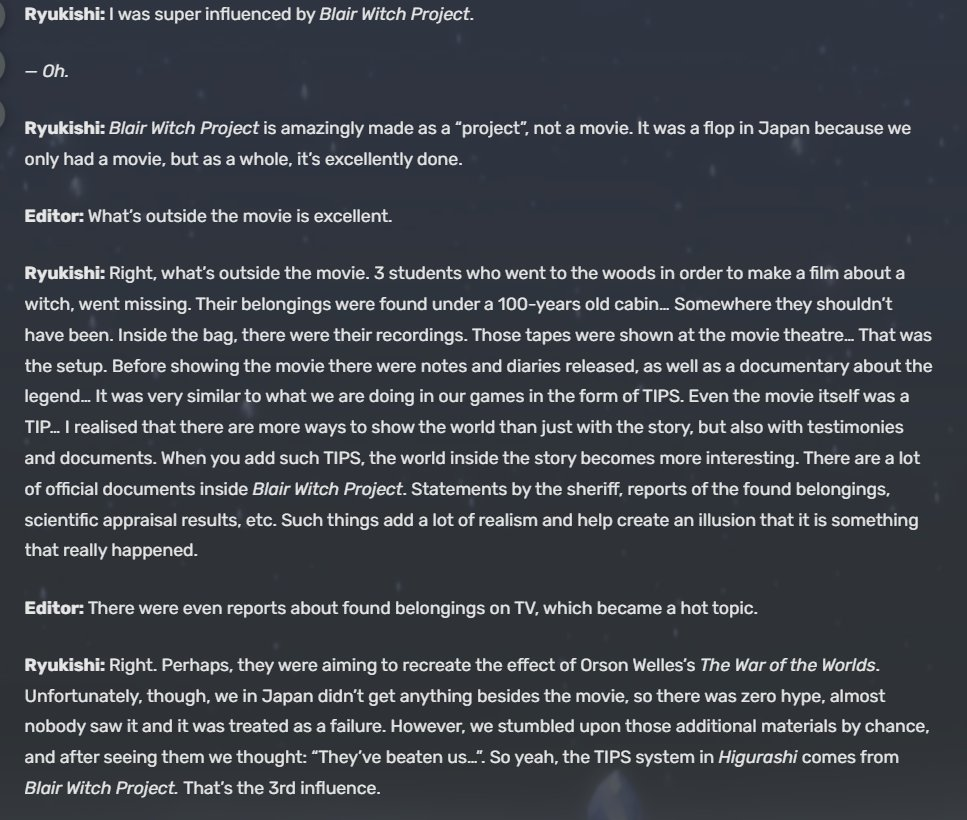Click the topmost round button on left edge
Image resolution: width=967 pixels, height=820 pixels.
point(2,15)
